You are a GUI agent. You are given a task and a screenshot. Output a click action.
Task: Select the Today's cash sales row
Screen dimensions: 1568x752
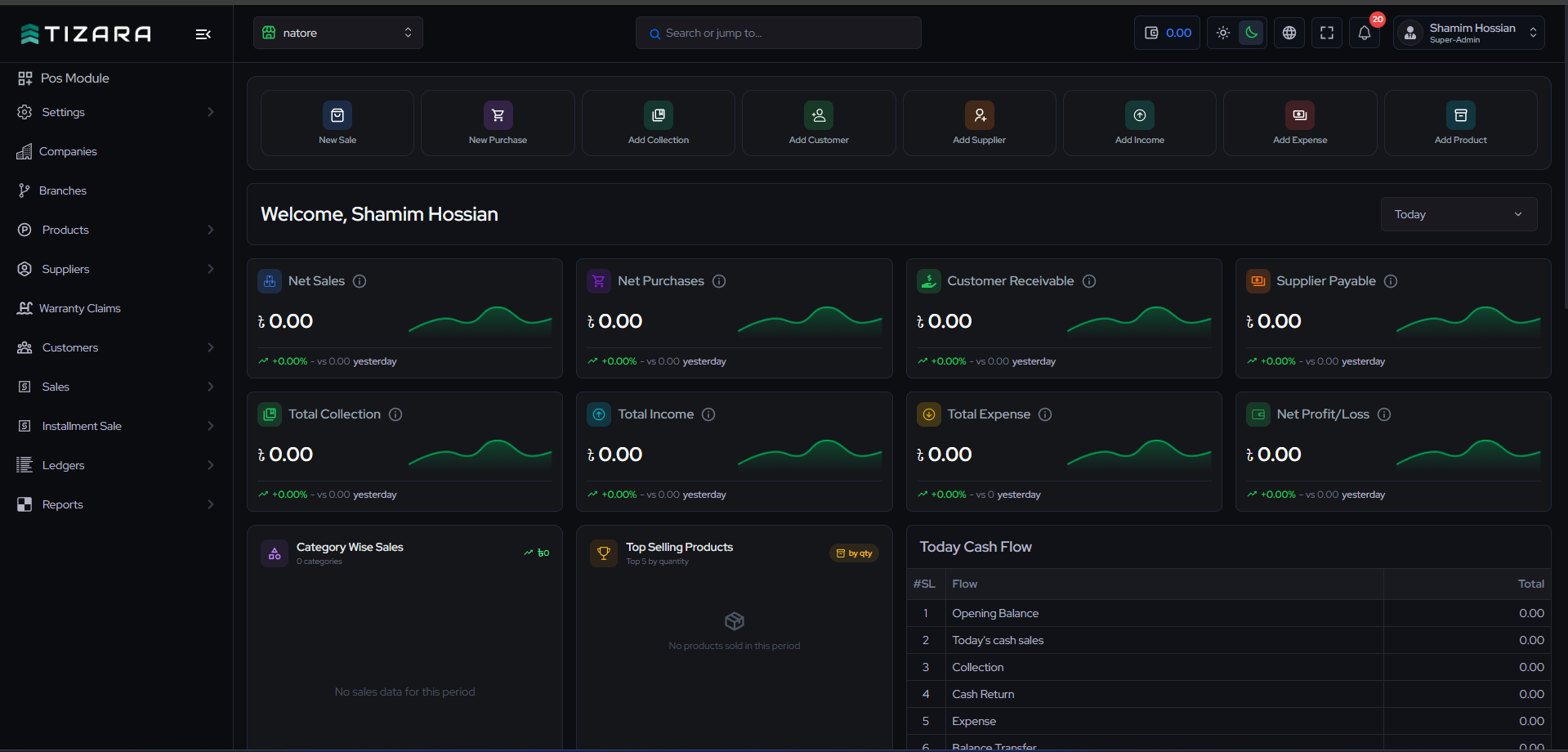click(x=1229, y=640)
